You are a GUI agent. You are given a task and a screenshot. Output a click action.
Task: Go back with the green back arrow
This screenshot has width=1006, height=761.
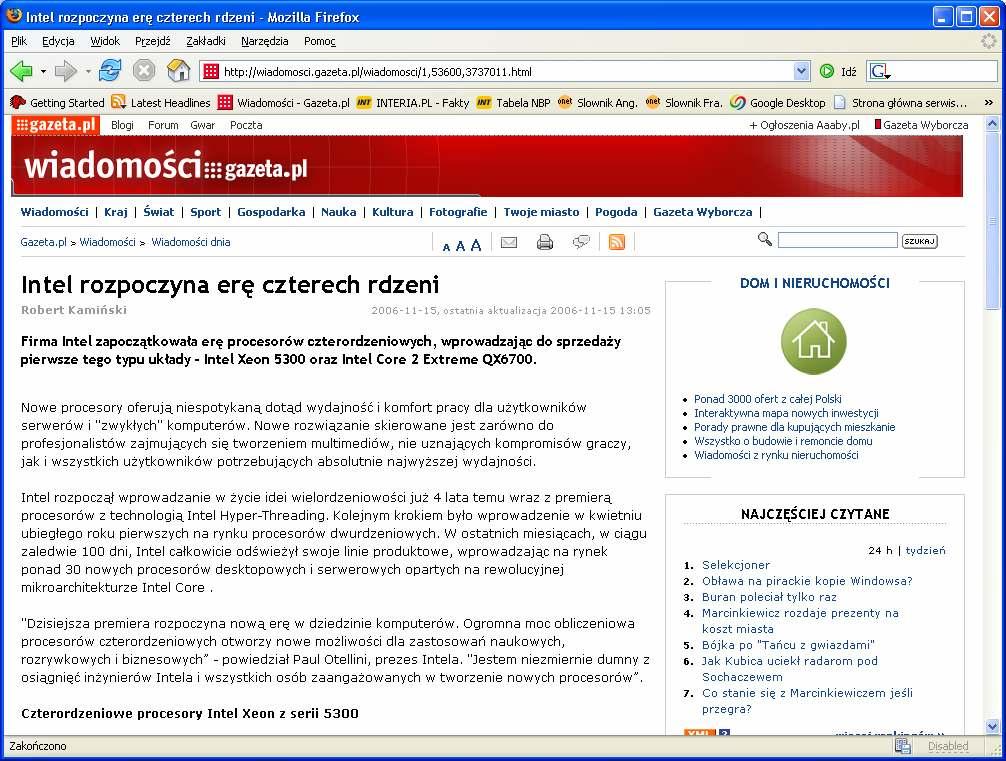click(21, 71)
